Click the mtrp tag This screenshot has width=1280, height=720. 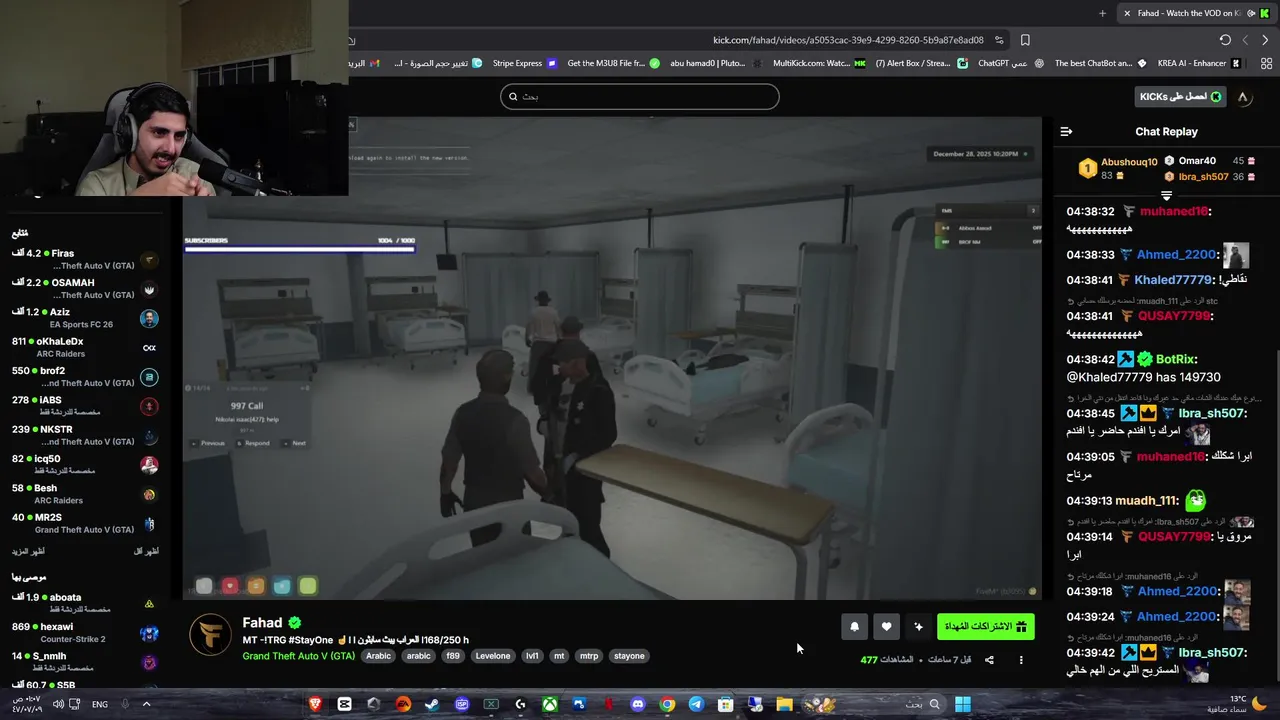pyautogui.click(x=589, y=656)
